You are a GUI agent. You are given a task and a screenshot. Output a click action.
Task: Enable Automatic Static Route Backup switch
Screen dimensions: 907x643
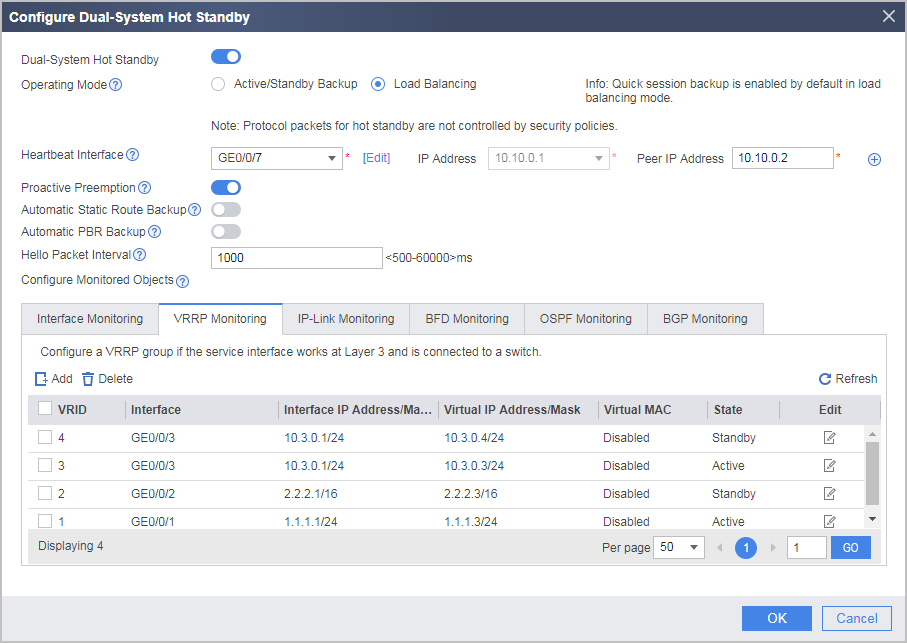tap(226, 209)
